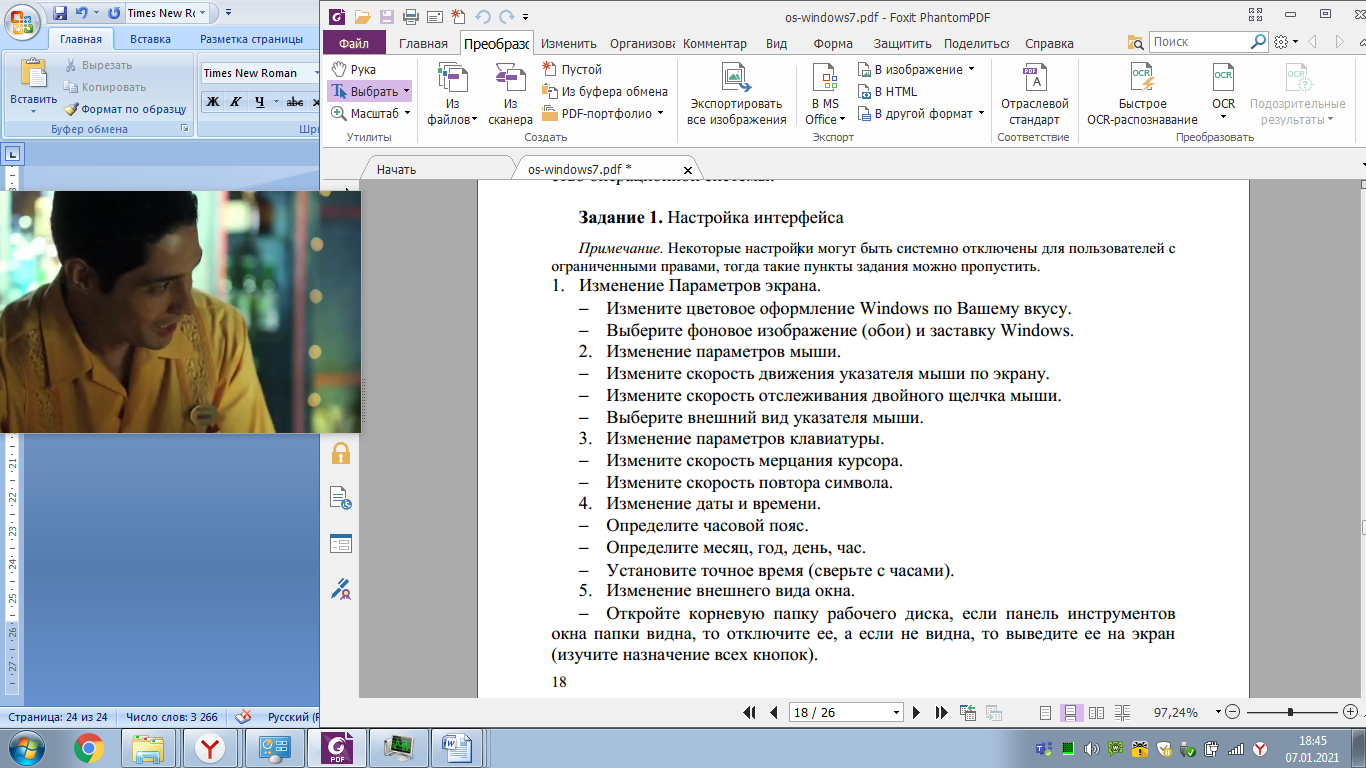
Task: Switch to Комментарий tab in Foxit
Action: coord(715,43)
